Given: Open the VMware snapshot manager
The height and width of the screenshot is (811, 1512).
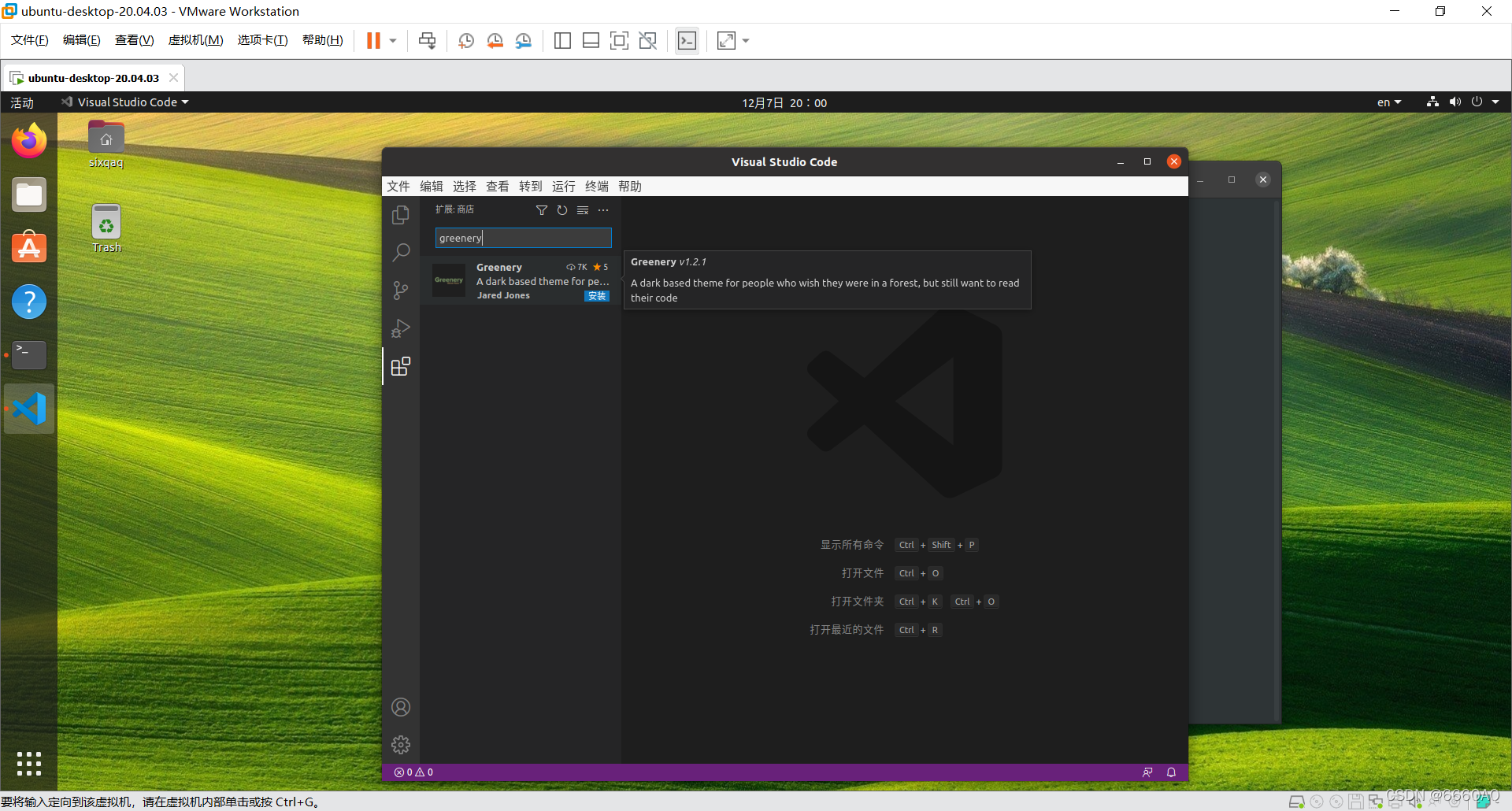Looking at the screenshot, I should pos(524,41).
